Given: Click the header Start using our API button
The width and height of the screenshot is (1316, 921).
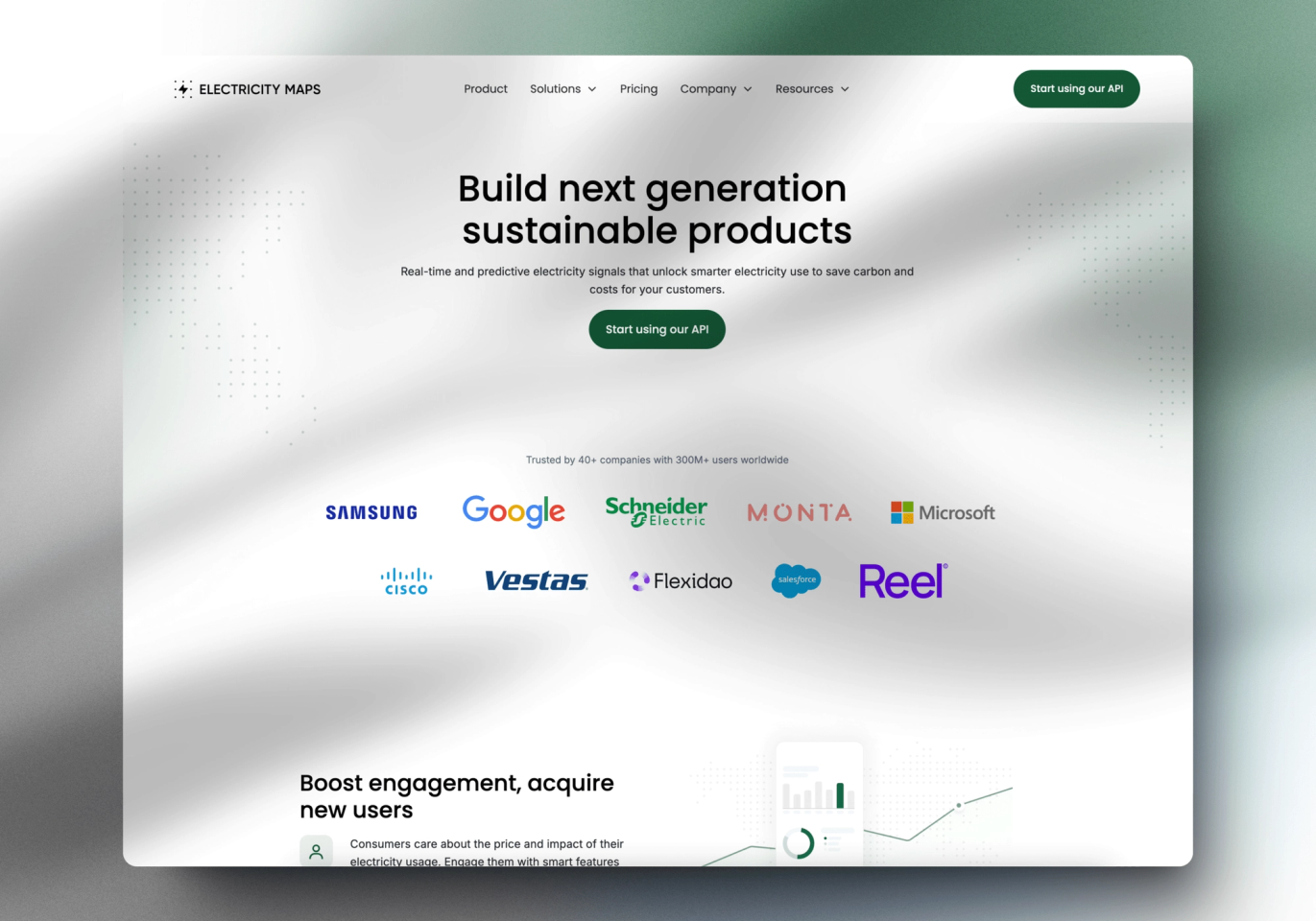Looking at the screenshot, I should coord(1076,89).
